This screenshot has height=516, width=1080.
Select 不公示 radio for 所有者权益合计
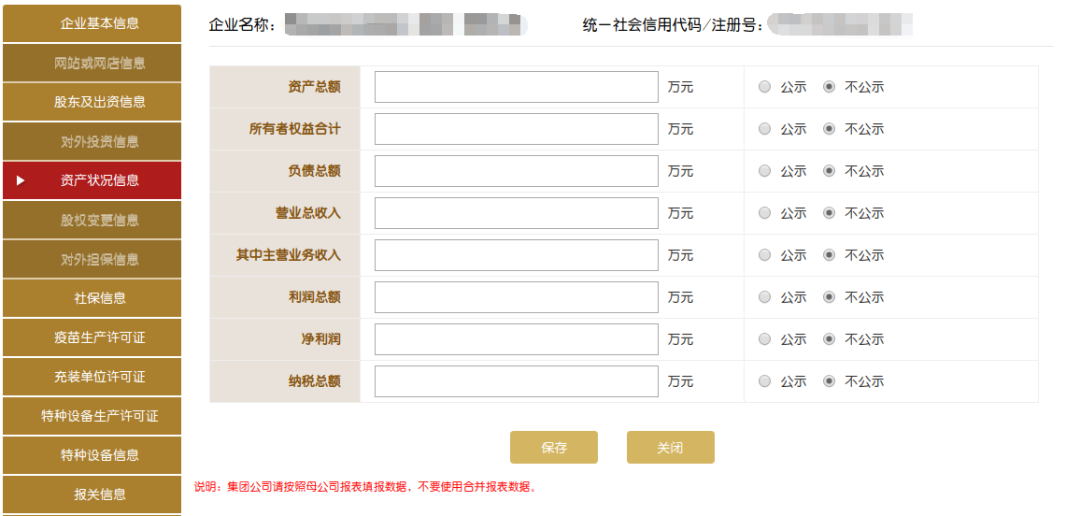[829, 129]
